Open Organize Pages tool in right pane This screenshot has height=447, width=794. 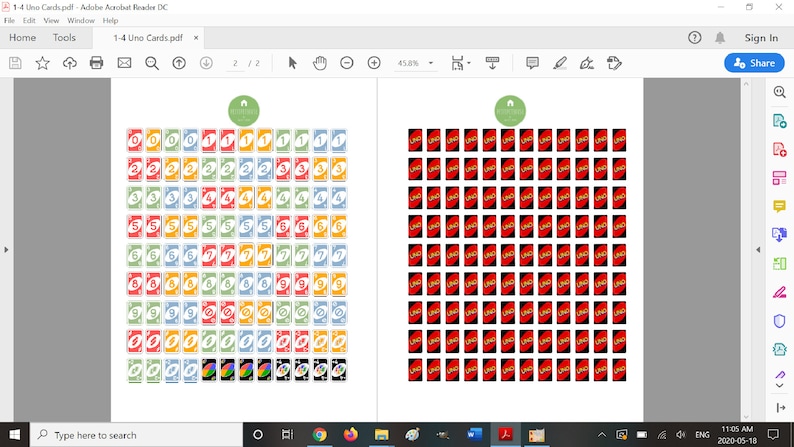(x=779, y=263)
